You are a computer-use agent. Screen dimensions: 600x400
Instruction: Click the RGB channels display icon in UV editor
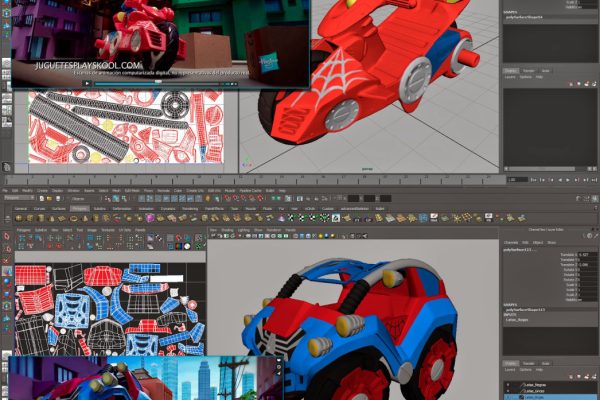coord(179,246)
